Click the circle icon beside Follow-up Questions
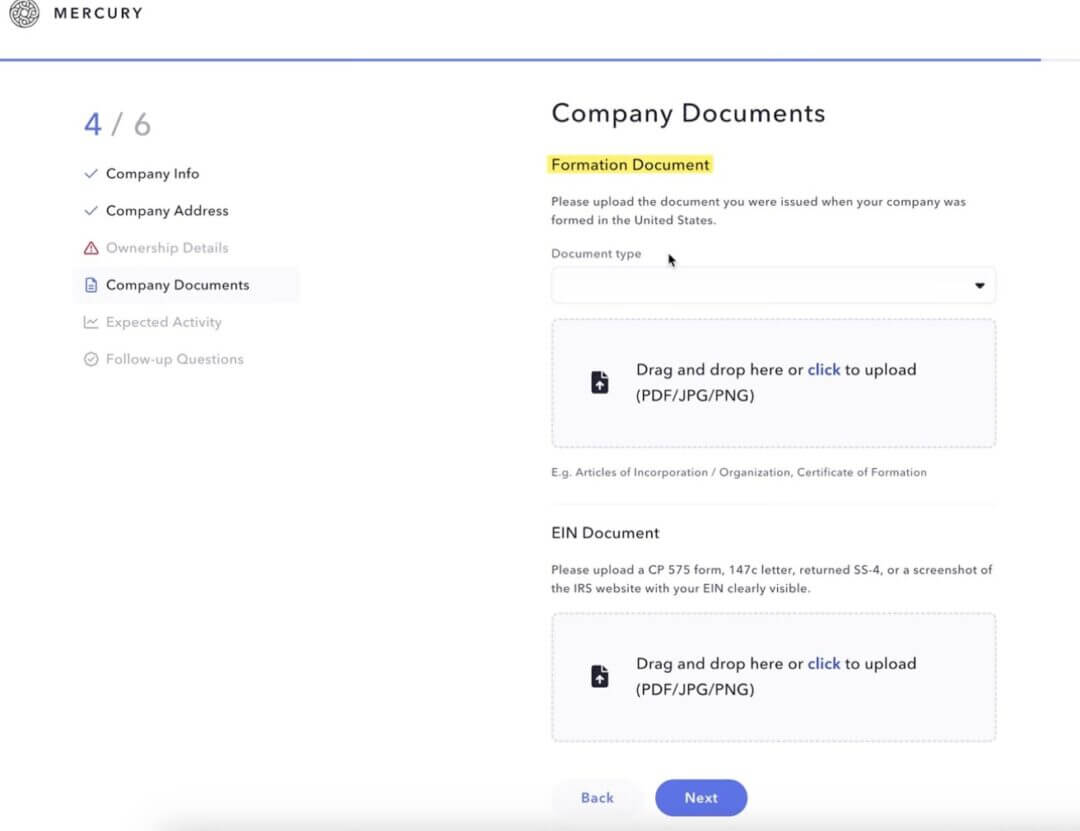The height and width of the screenshot is (831, 1080). [90, 359]
